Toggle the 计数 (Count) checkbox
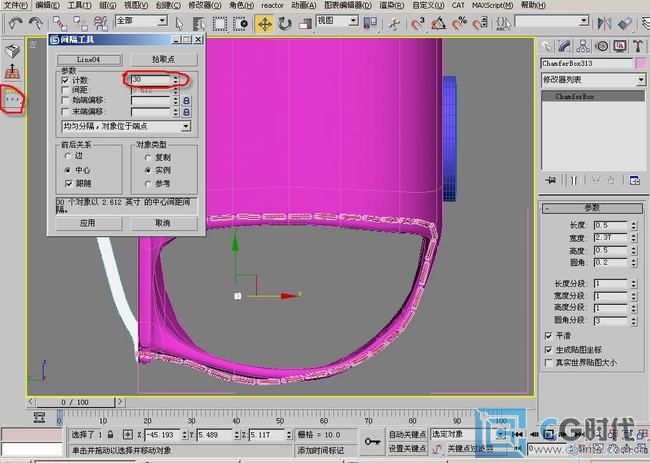The image size is (650, 463). point(65,80)
